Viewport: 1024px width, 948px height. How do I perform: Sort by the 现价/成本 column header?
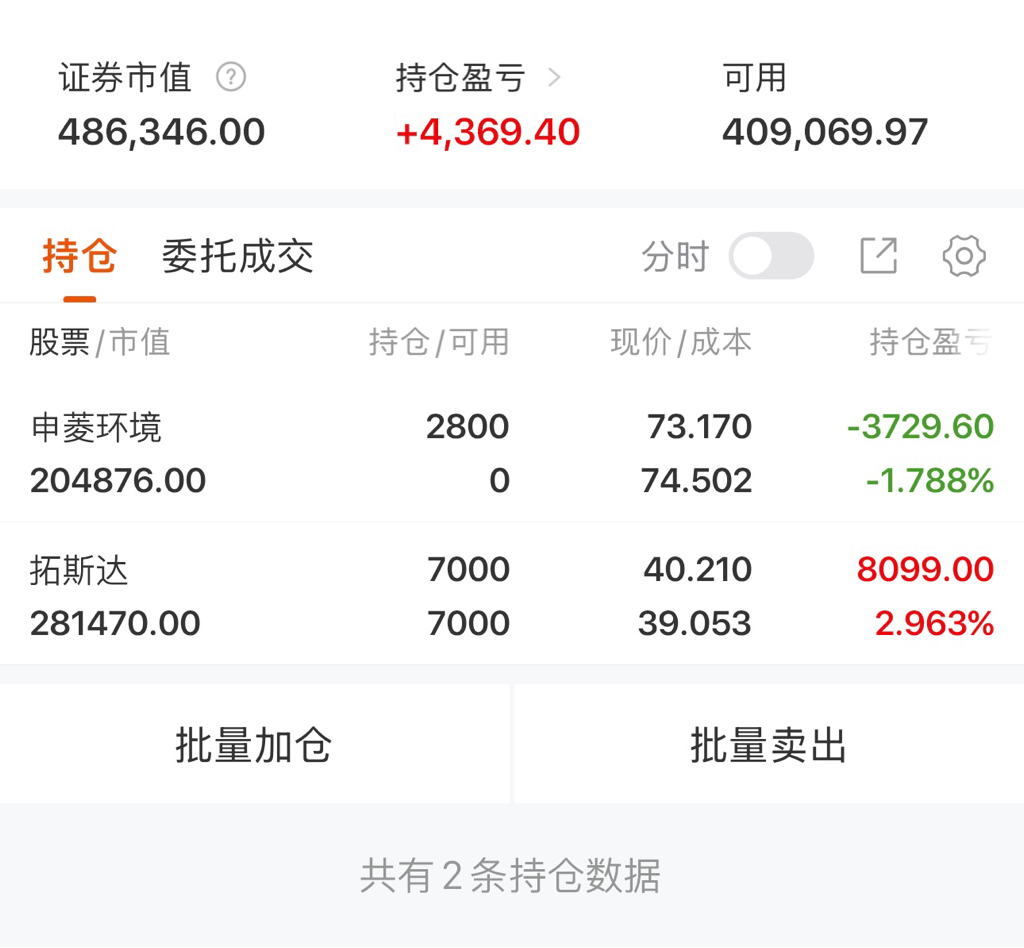681,342
